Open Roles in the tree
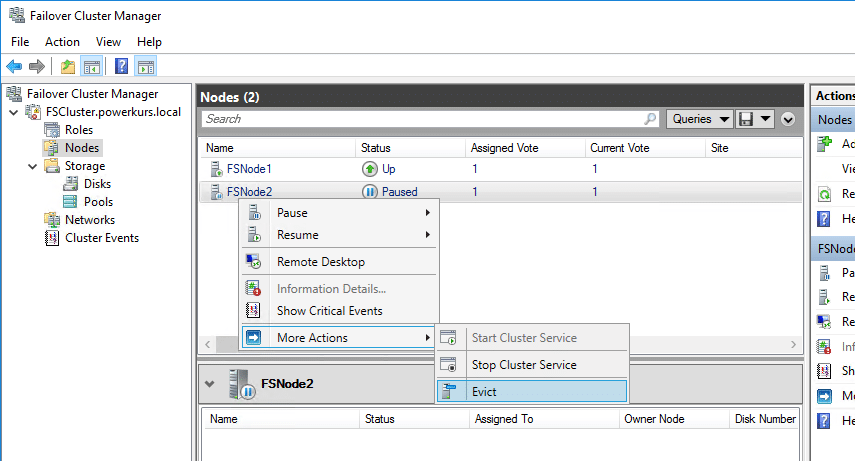855x461 pixels. pos(79,130)
